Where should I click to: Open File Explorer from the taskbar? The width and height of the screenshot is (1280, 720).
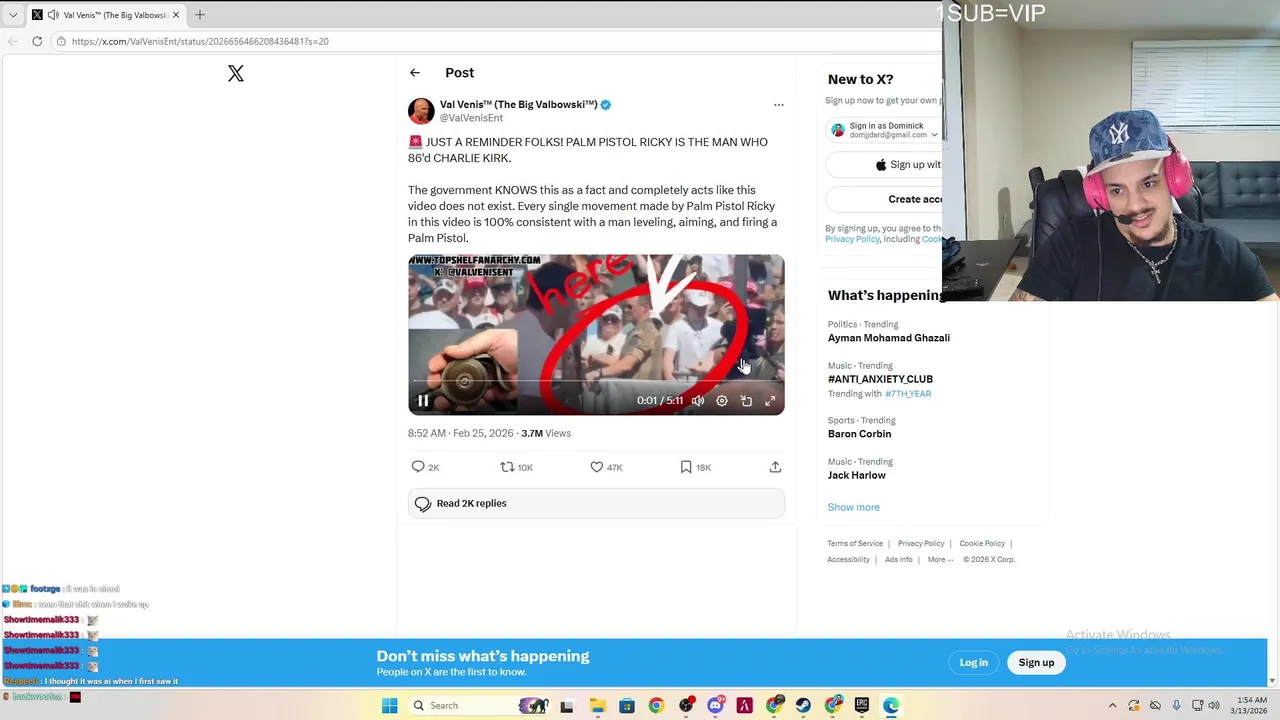pos(597,706)
